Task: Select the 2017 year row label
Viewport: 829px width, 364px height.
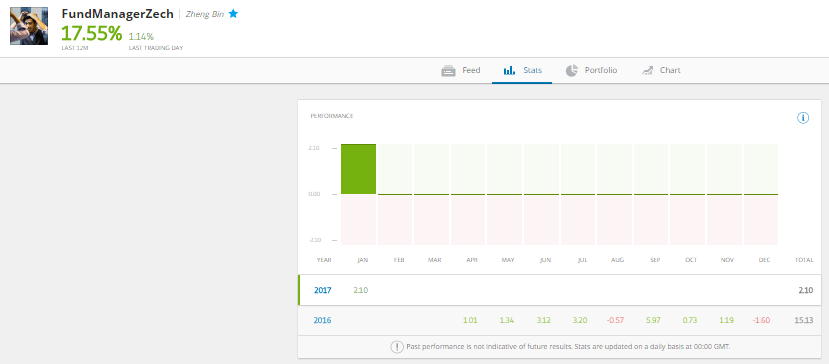Action: point(323,290)
